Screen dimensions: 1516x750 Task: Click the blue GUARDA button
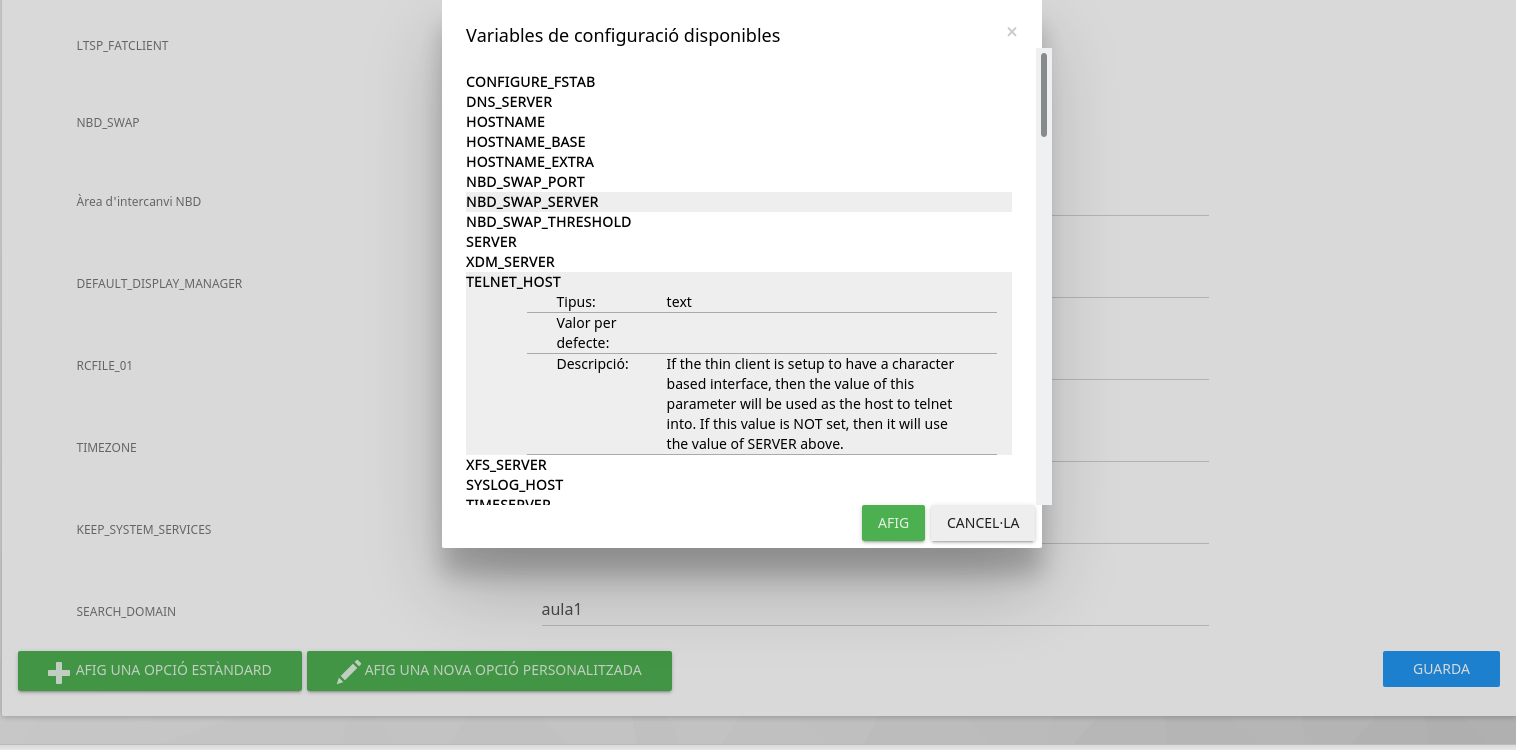(1441, 669)
